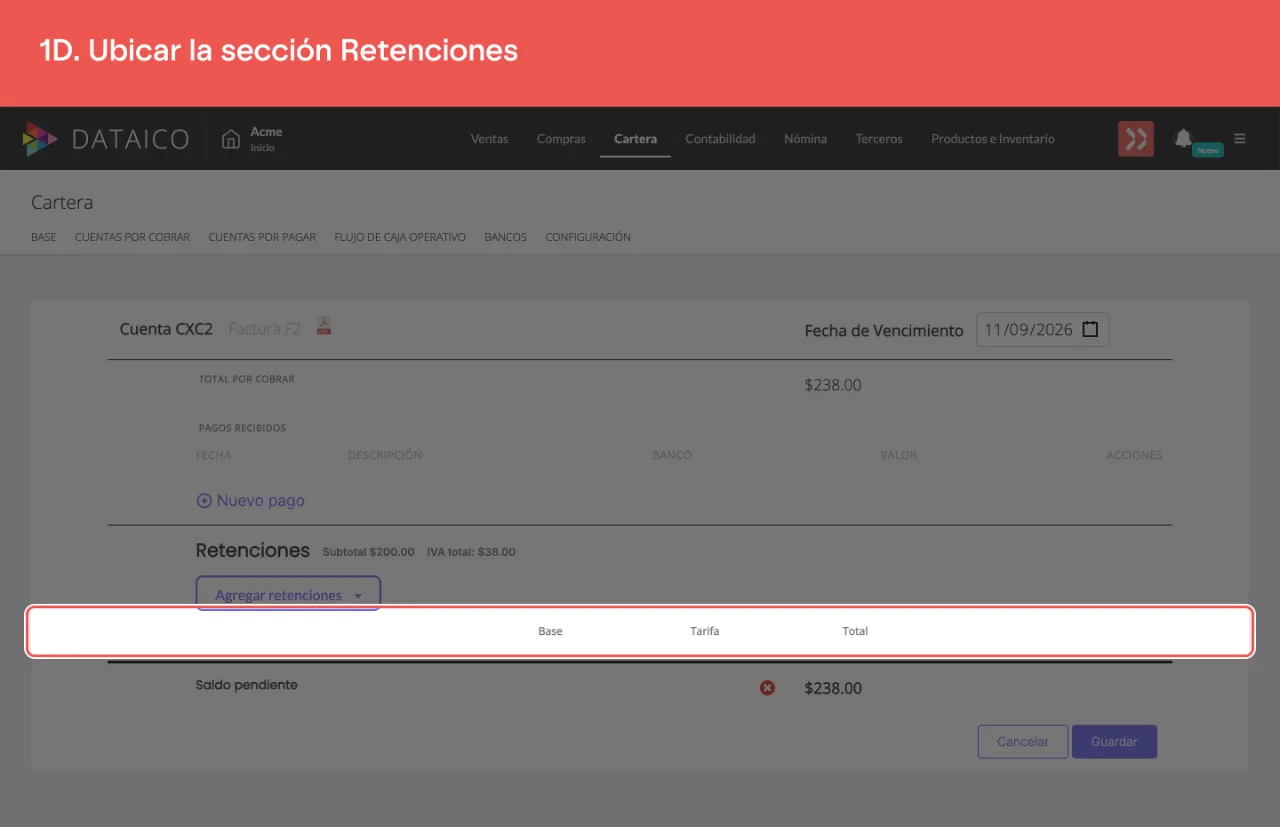Viewport: 1280px width, 827px height.
Task: Click the calendar icon in due date
Action: [x=1090, y=329]
